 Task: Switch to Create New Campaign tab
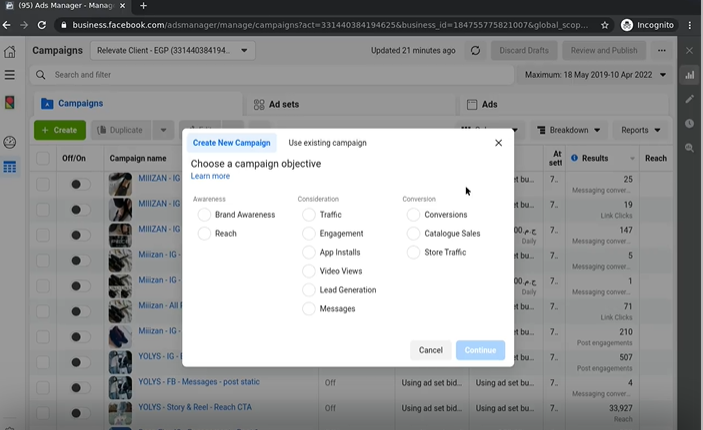coord(231,143)
